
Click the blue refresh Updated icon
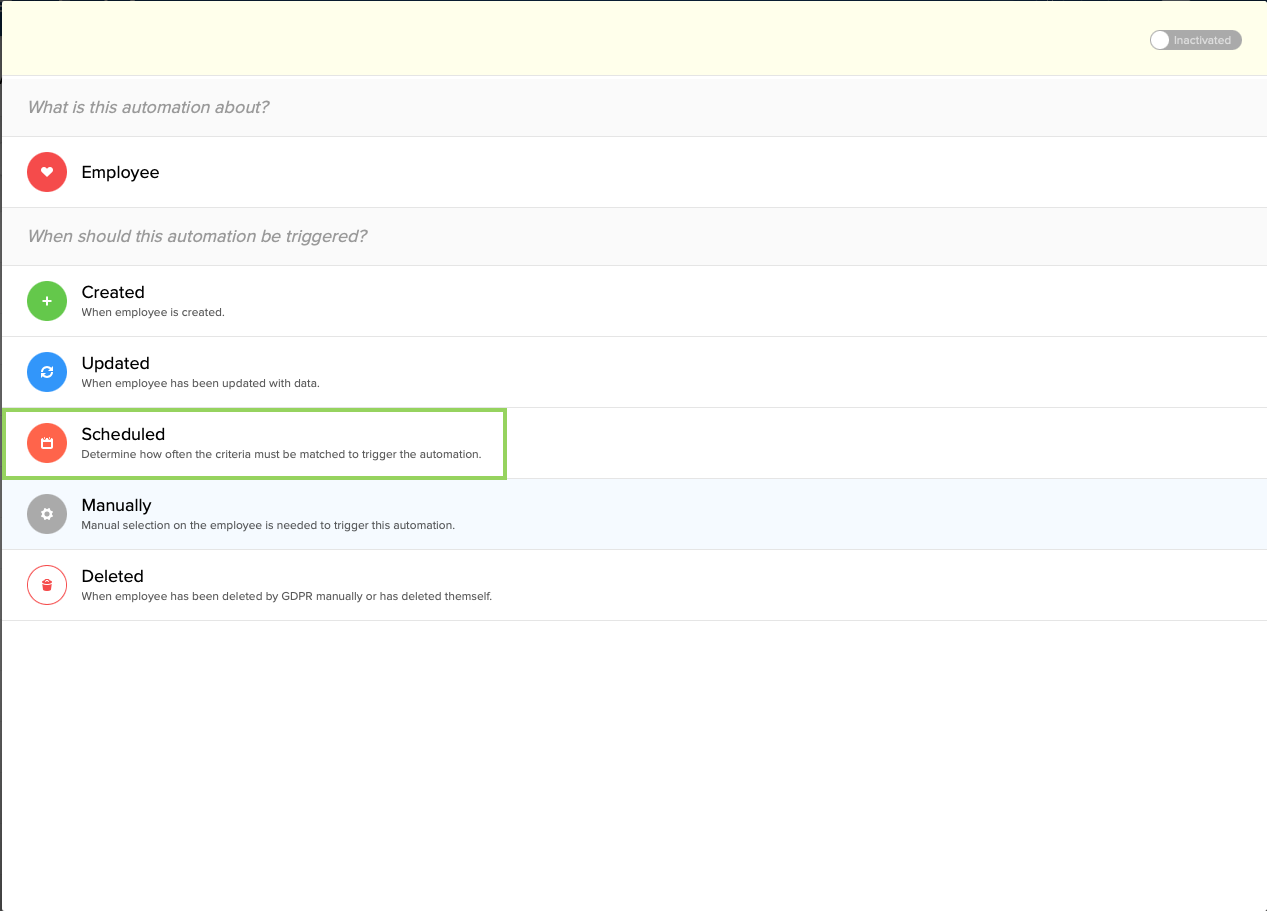pyautogui.click(x=47, y=372)
